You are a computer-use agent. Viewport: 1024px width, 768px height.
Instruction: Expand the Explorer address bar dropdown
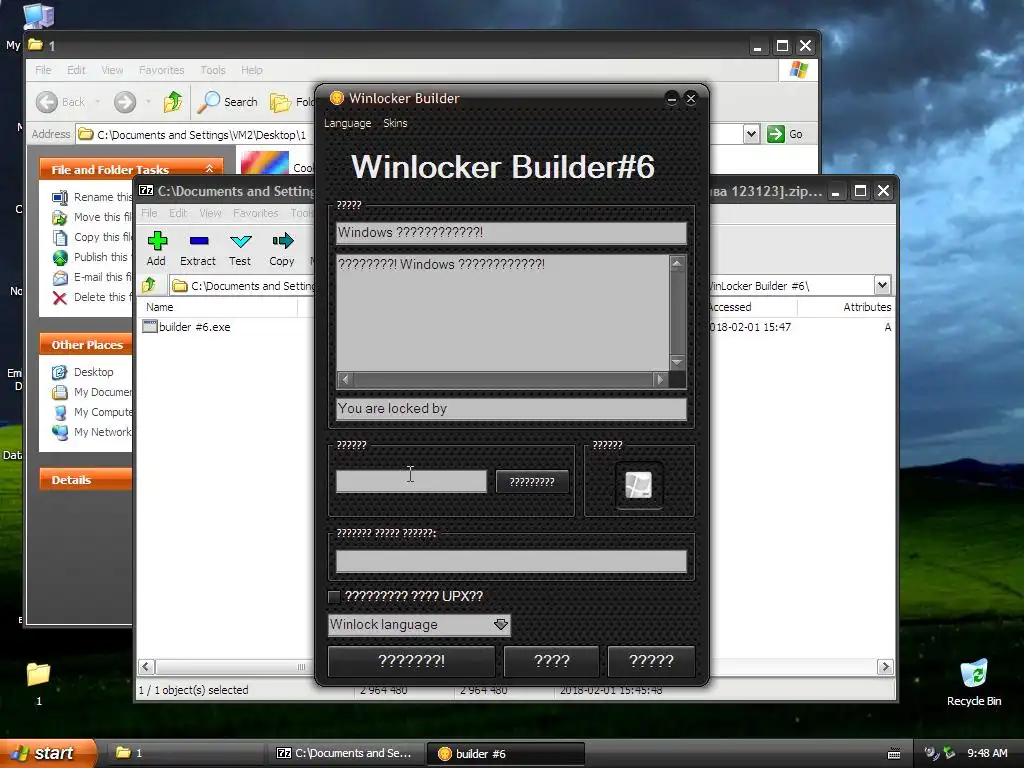coord(751,134)
